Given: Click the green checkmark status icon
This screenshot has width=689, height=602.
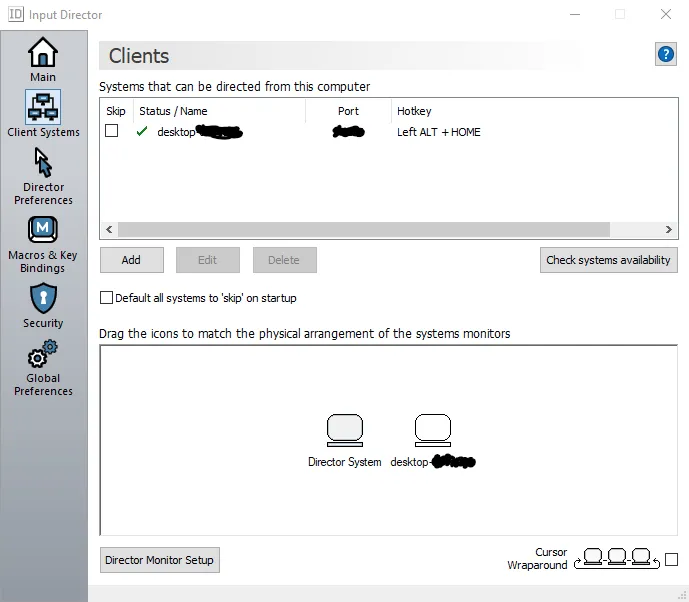Looking at the screenshot, I should click(x=142, y=131).
